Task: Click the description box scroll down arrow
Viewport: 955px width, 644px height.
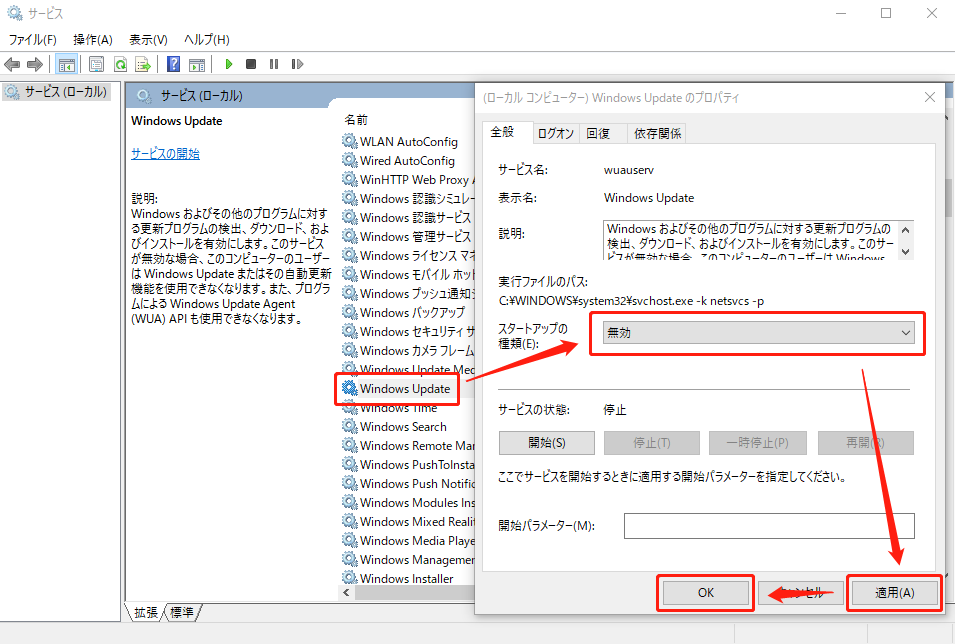Action: [905, 252]
